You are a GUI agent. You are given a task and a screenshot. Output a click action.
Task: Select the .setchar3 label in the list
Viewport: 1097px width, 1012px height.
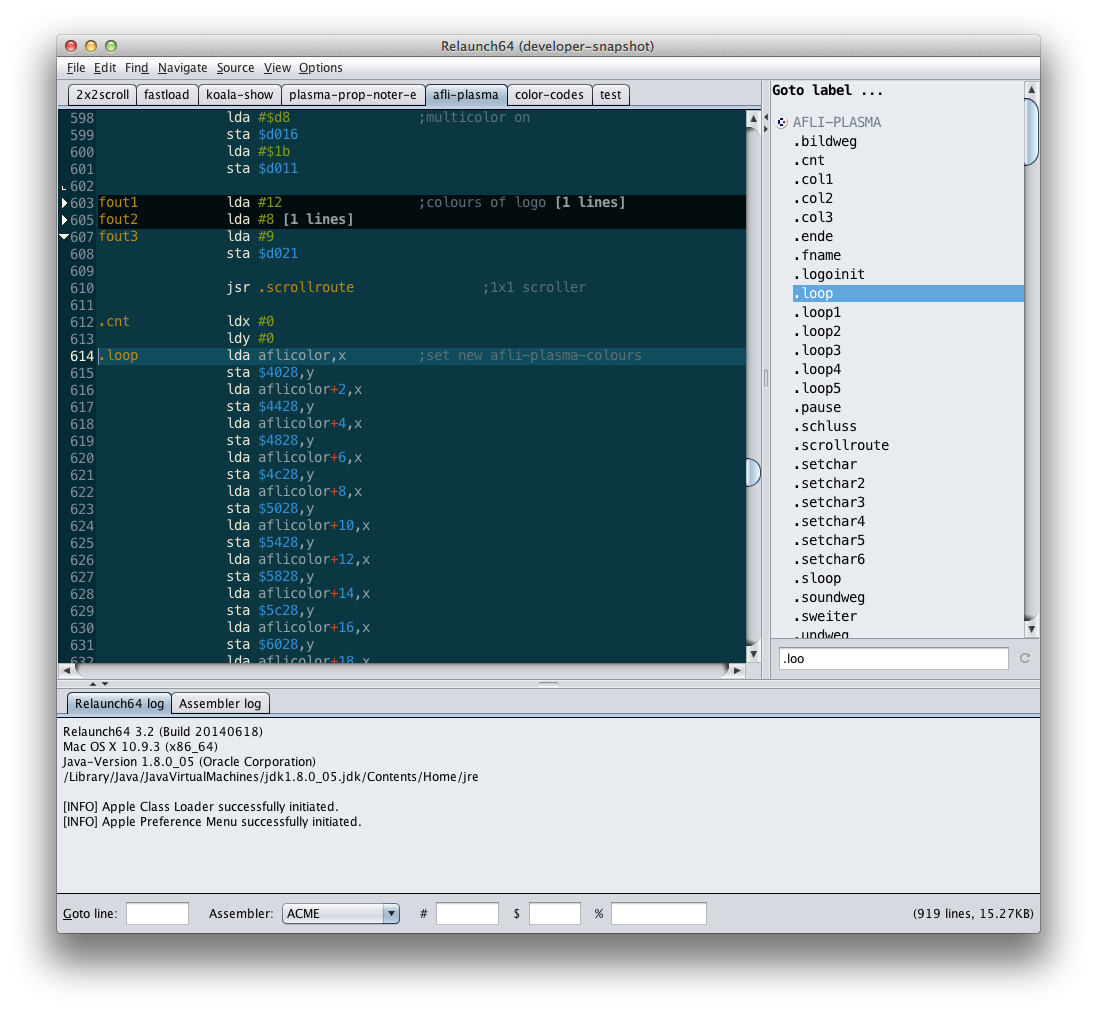[832, 502]
